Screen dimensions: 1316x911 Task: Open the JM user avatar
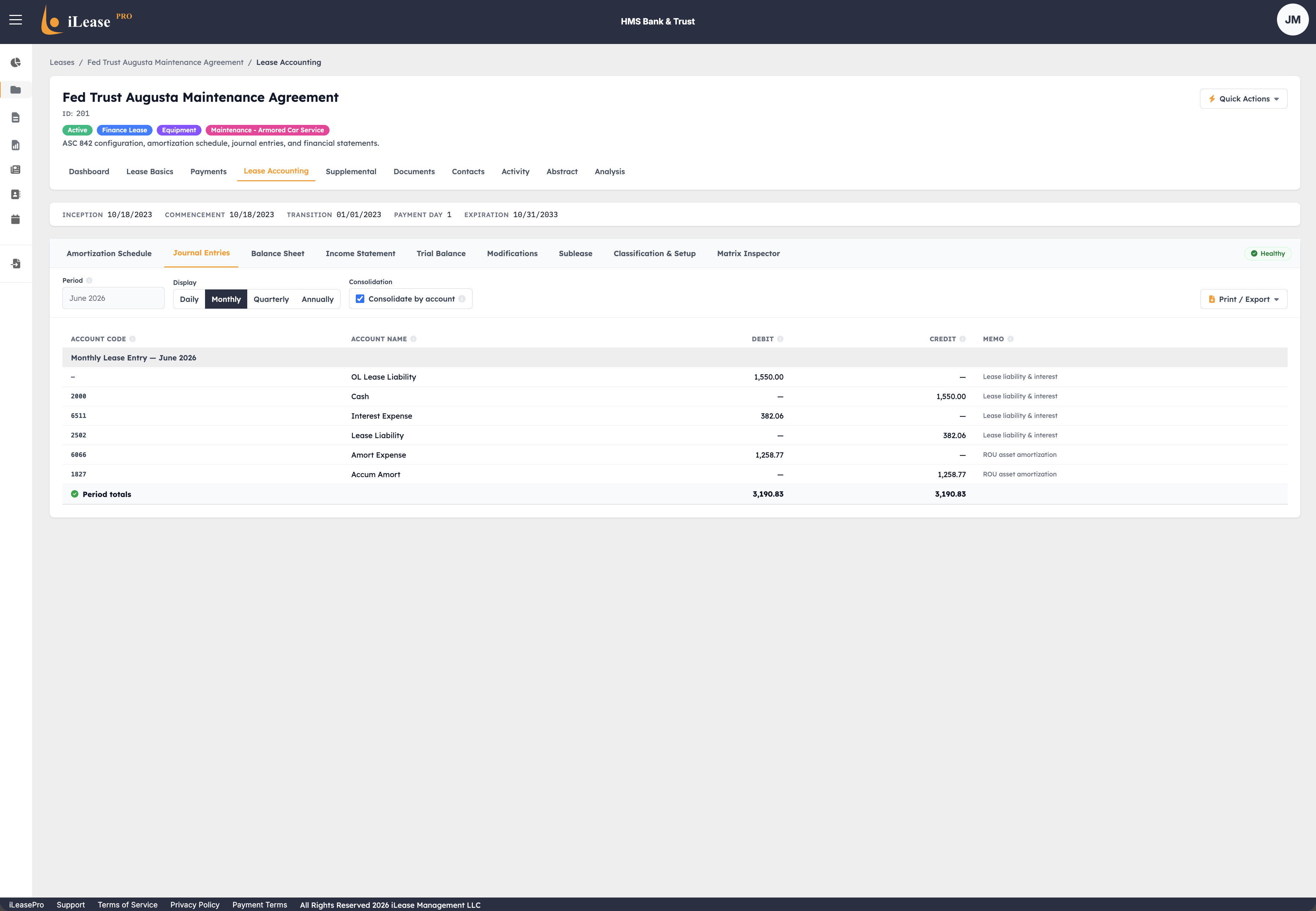(1292, 20)
